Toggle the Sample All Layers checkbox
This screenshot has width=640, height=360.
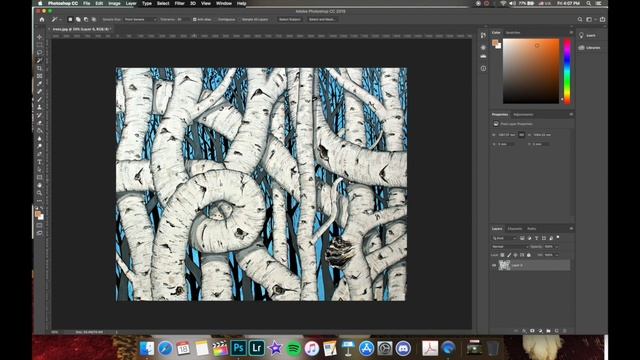(241, 19)
